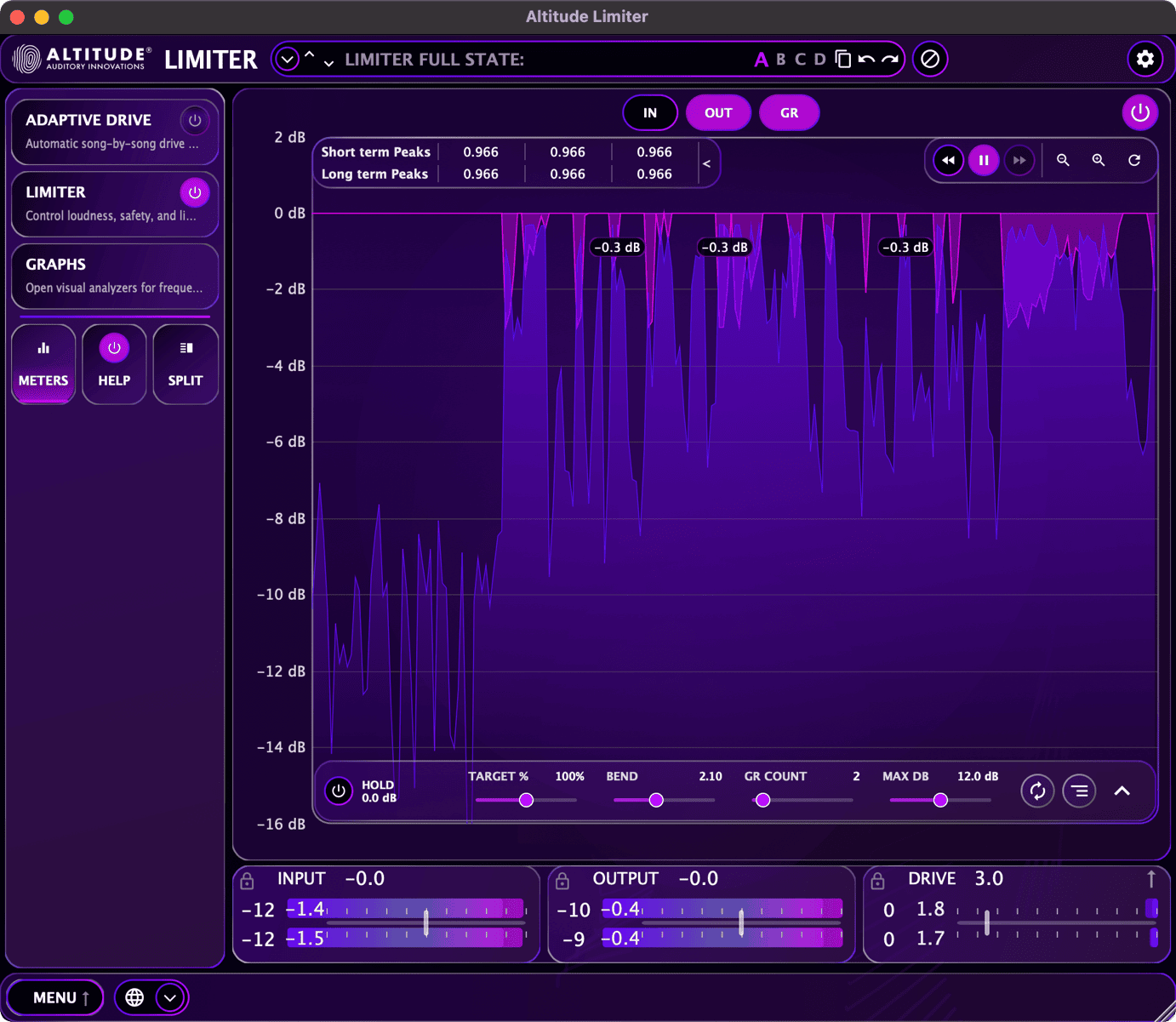
Task: Collapse the bottom control bar with the up chevron
Action: pyautogui.click(x=1122, y=791)
